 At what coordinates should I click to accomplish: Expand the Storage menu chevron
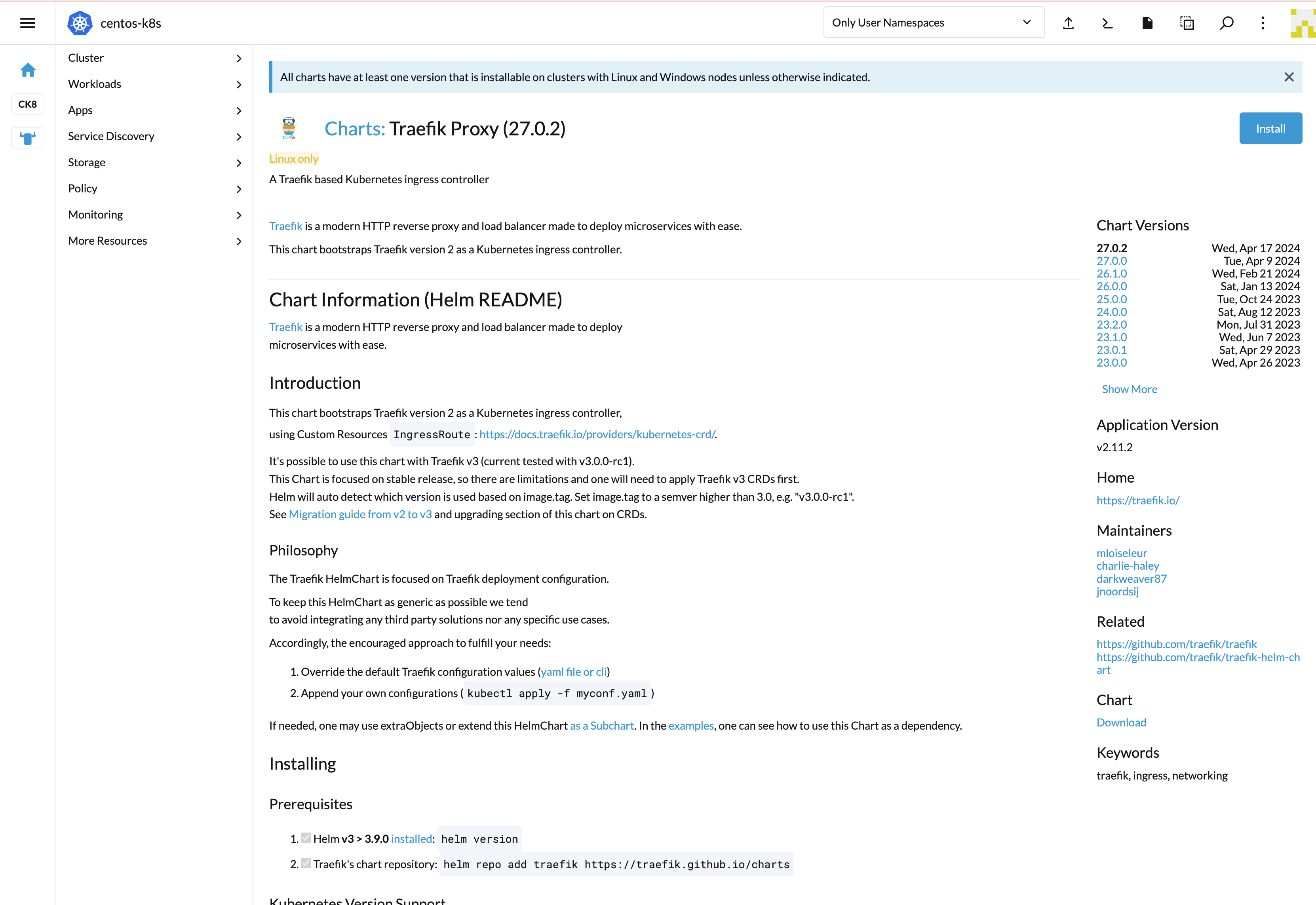pos(239,163)
